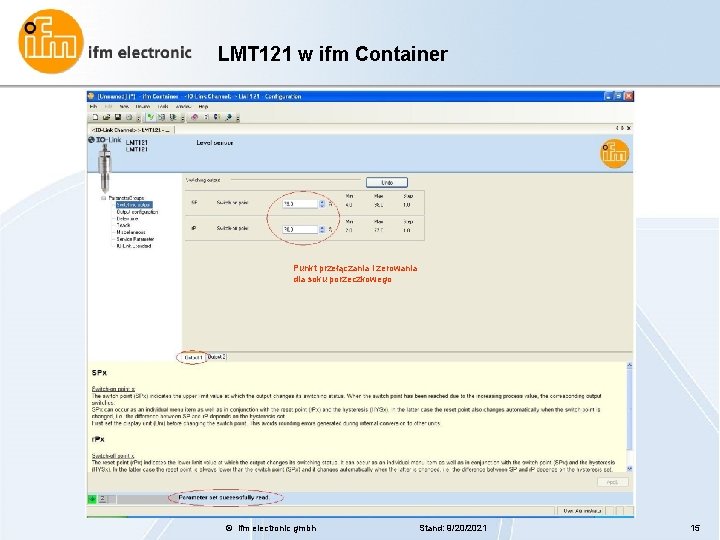The height and width of the screenshot is (540, 720).
Task: Open the View menu
Action: [124, 107]
